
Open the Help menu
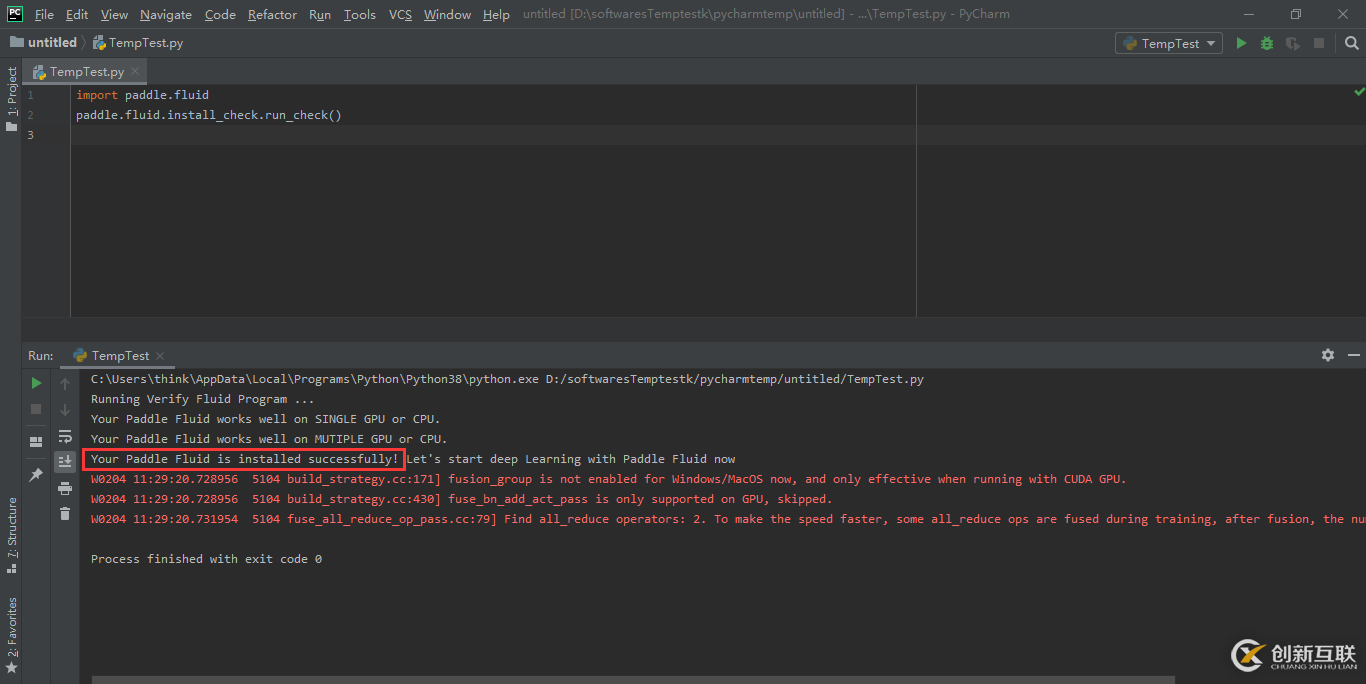coord(496,14)
